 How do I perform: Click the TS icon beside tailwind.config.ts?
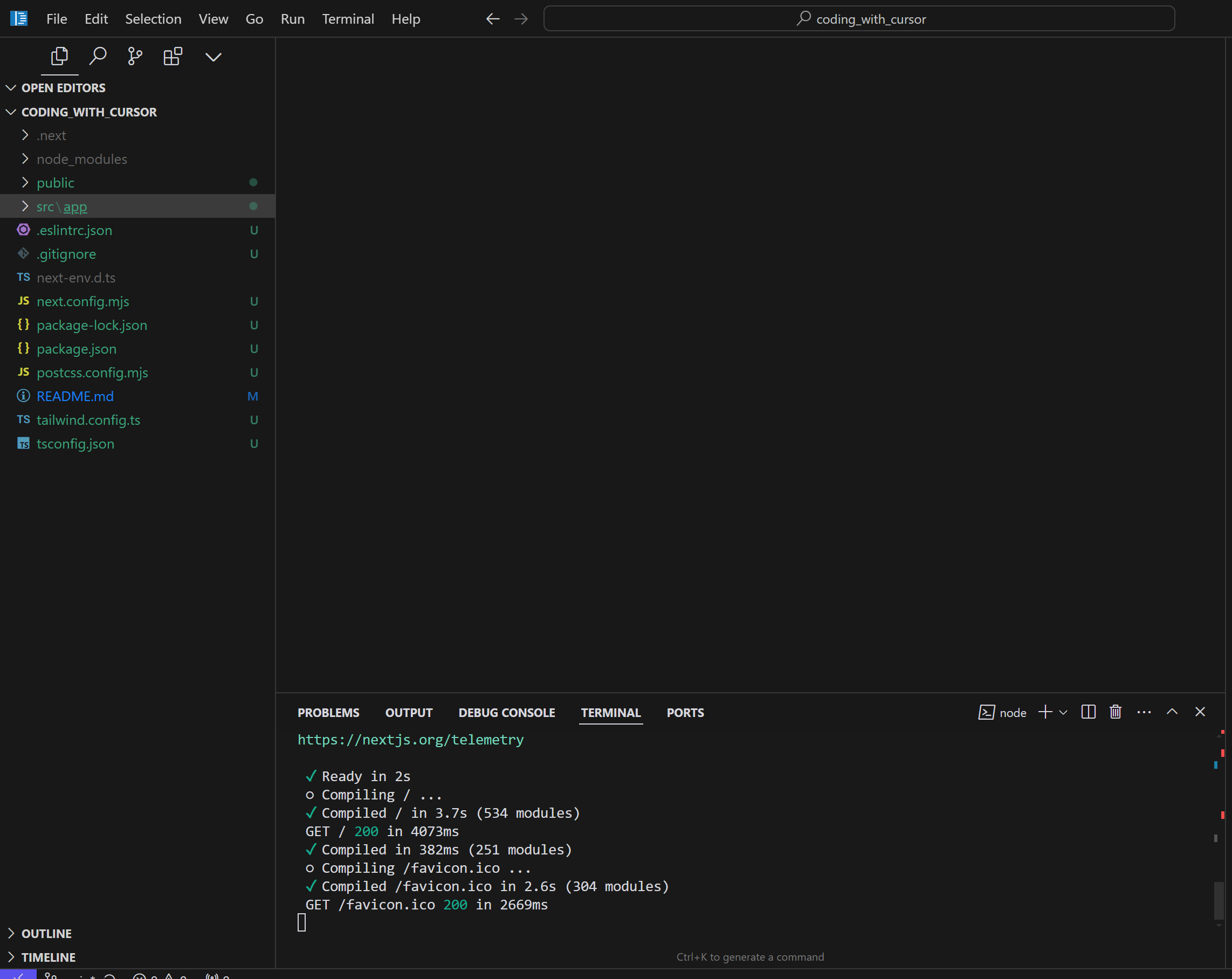pyautogui.click(x=23, y=419)
